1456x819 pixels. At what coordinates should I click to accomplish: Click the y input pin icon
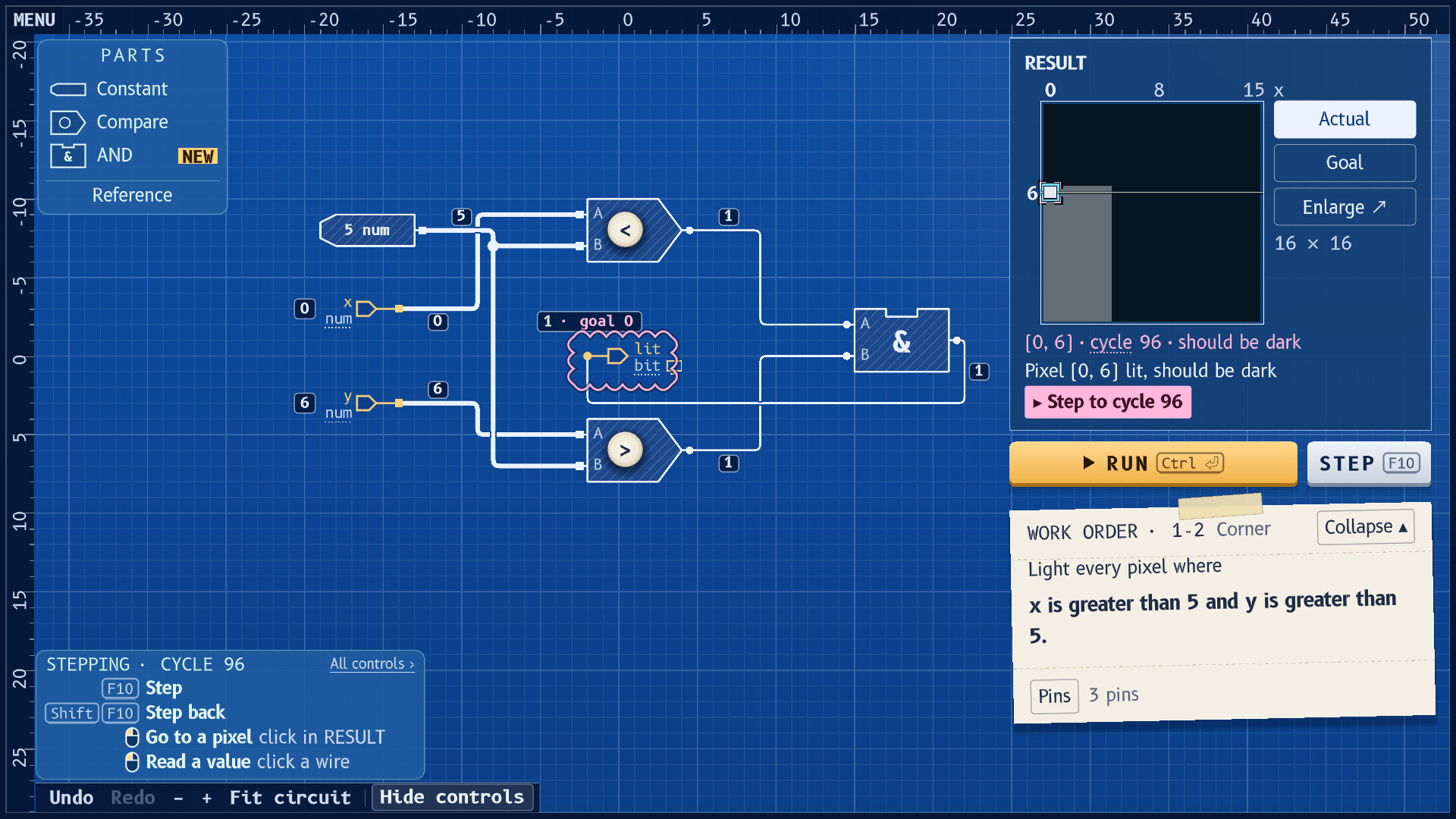pyautogui.click(x=367, y=403)
